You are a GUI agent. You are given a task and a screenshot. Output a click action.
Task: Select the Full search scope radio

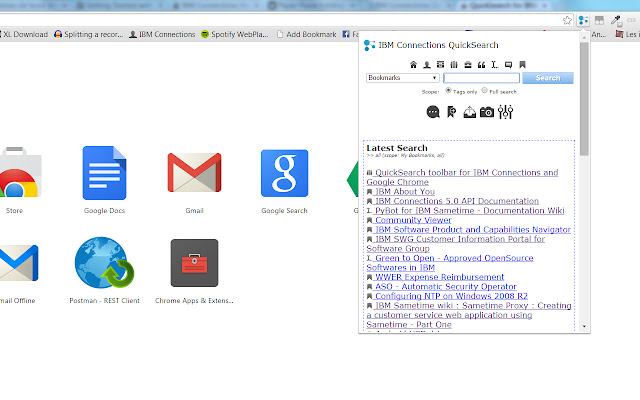point(484,90)
